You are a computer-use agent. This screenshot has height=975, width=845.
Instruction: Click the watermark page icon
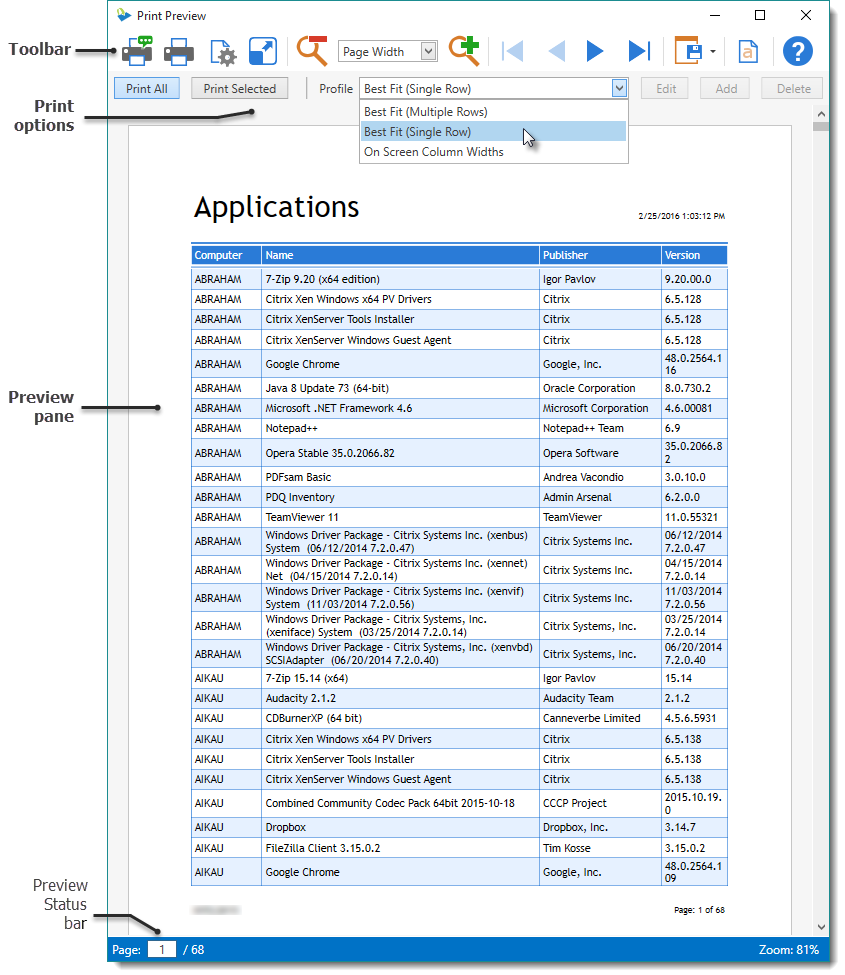point(748,52)
